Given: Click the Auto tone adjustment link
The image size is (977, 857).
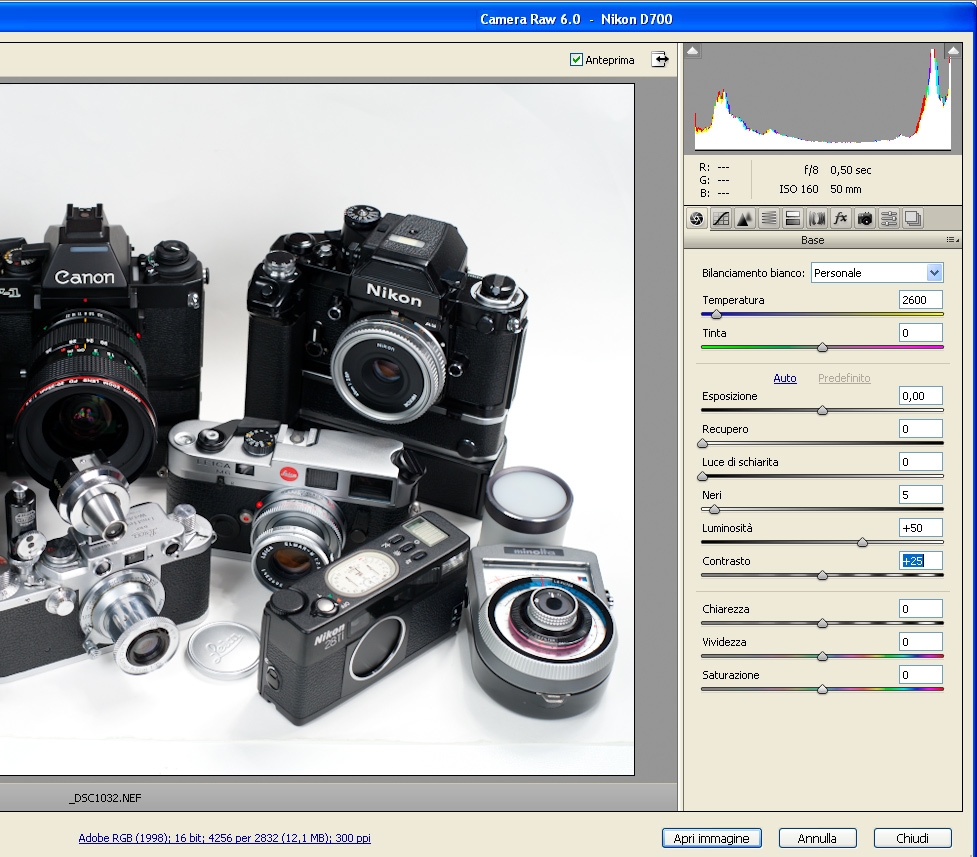Looking at the screenshot, I should point(785,378).
